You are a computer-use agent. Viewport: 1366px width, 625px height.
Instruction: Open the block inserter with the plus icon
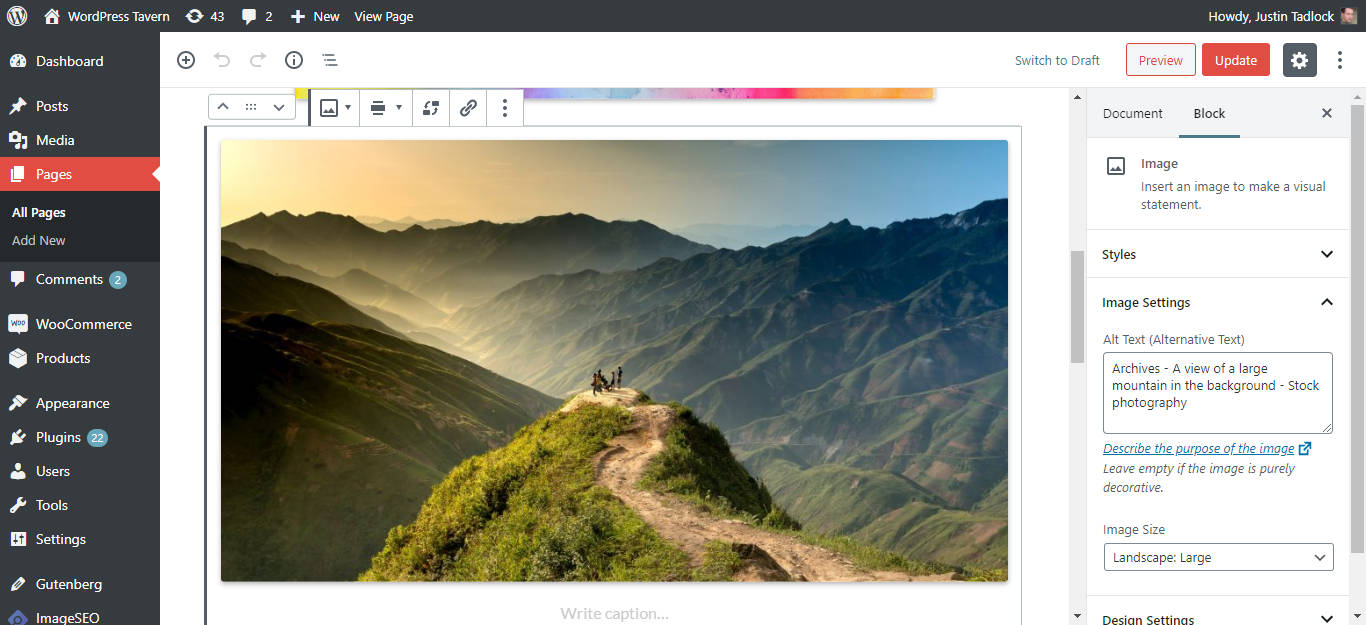coord(186,60)
